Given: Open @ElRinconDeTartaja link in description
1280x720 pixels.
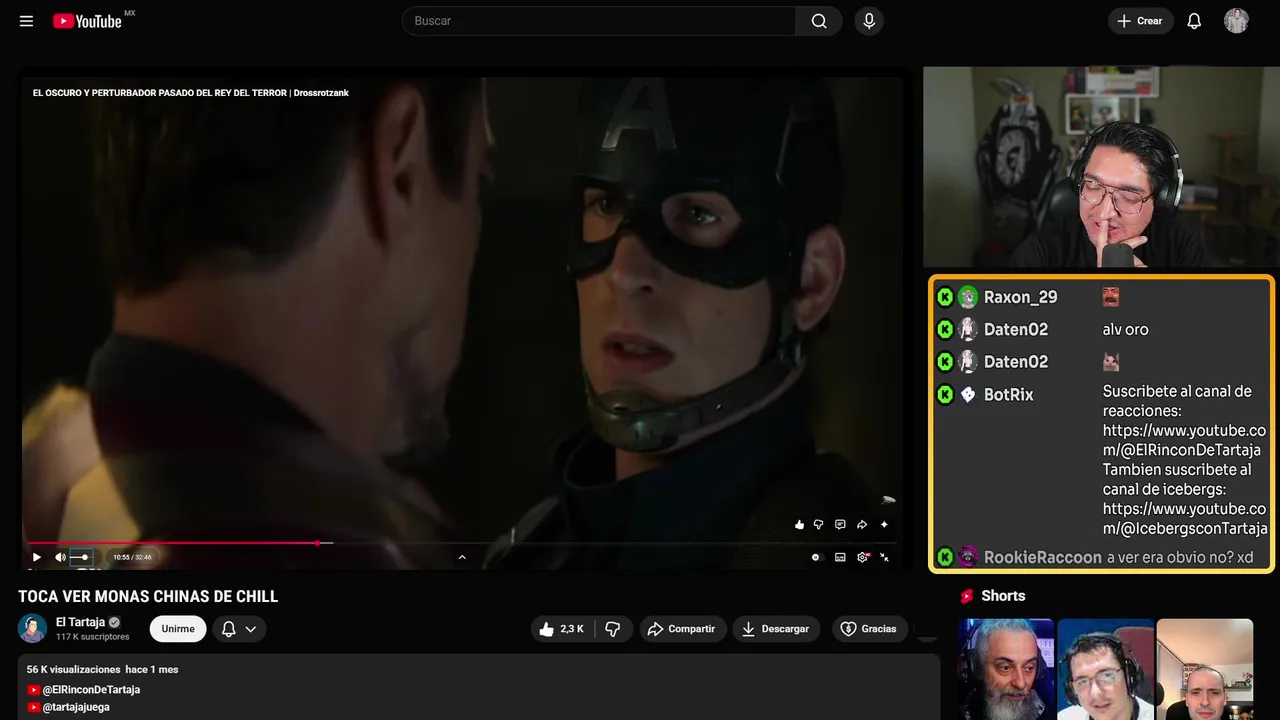Looking at the screenshot, I should click(x=91, y=690).
